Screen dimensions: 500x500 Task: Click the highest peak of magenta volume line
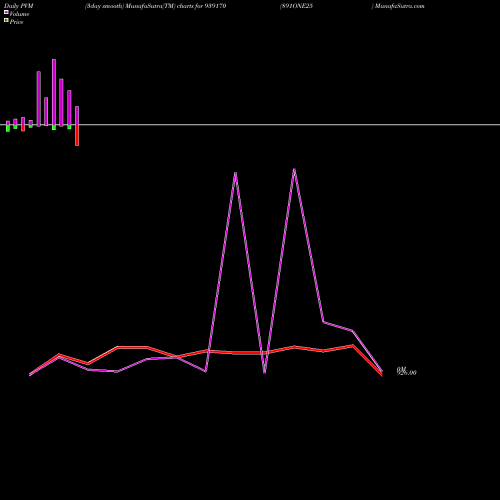click(294, 169)
